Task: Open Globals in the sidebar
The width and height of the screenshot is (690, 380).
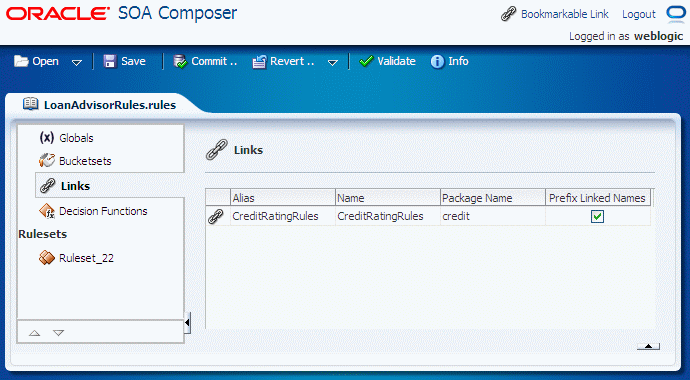Action: click(x=76, y=138)
